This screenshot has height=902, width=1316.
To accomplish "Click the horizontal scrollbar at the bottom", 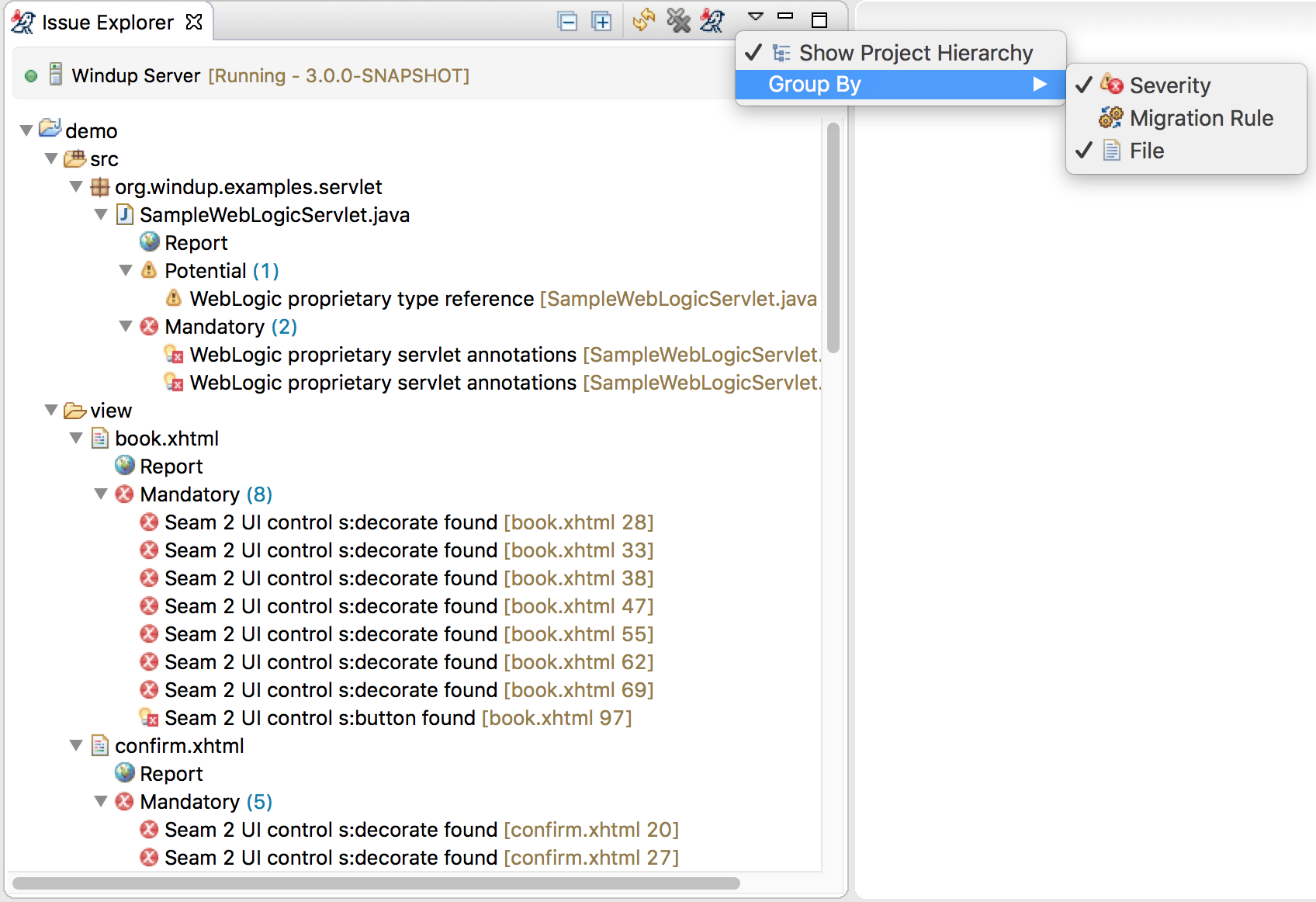I will pyautogui.click(x=376, y=883).
